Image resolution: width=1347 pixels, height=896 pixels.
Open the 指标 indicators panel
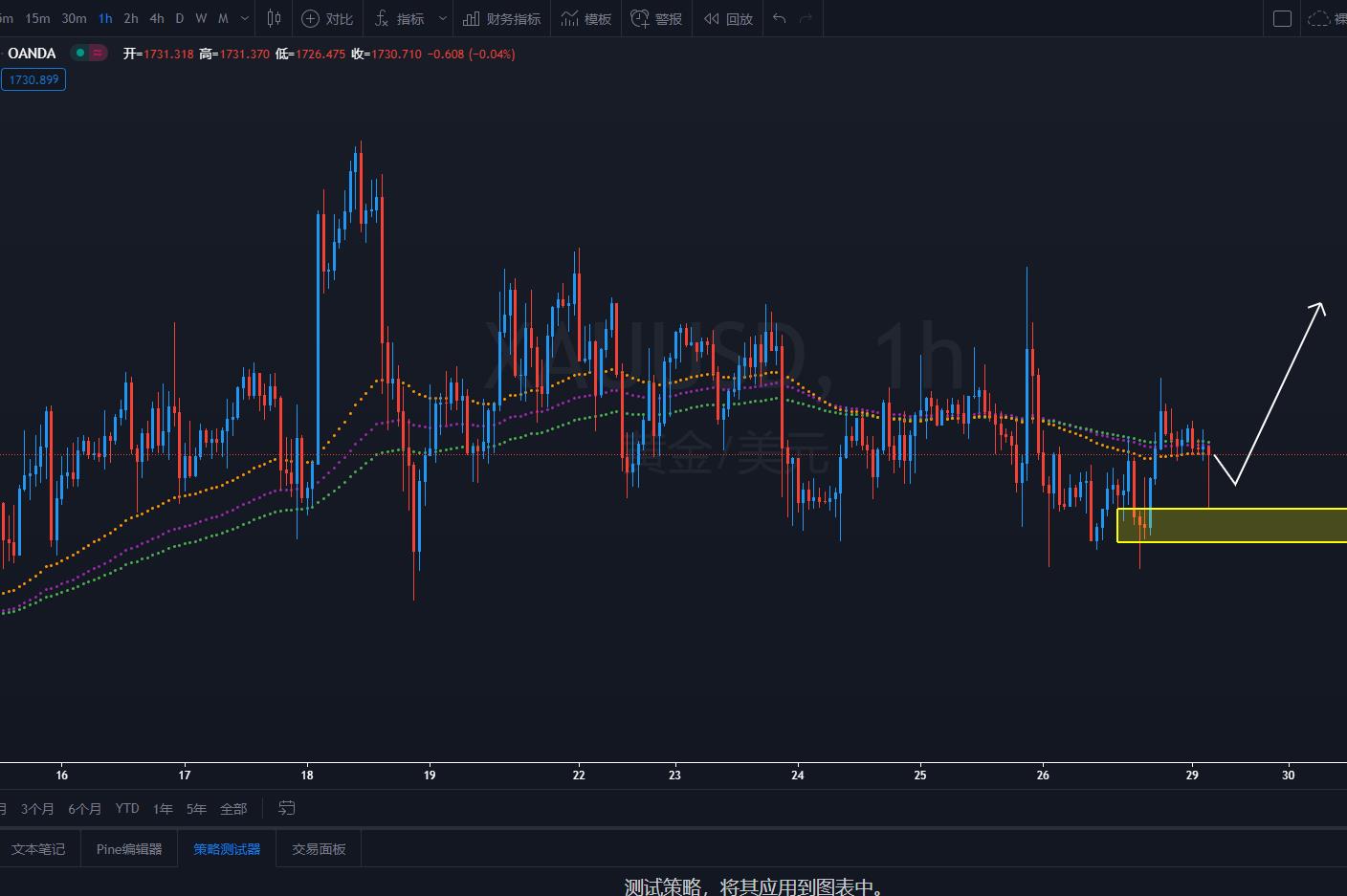tap(400, 18)
